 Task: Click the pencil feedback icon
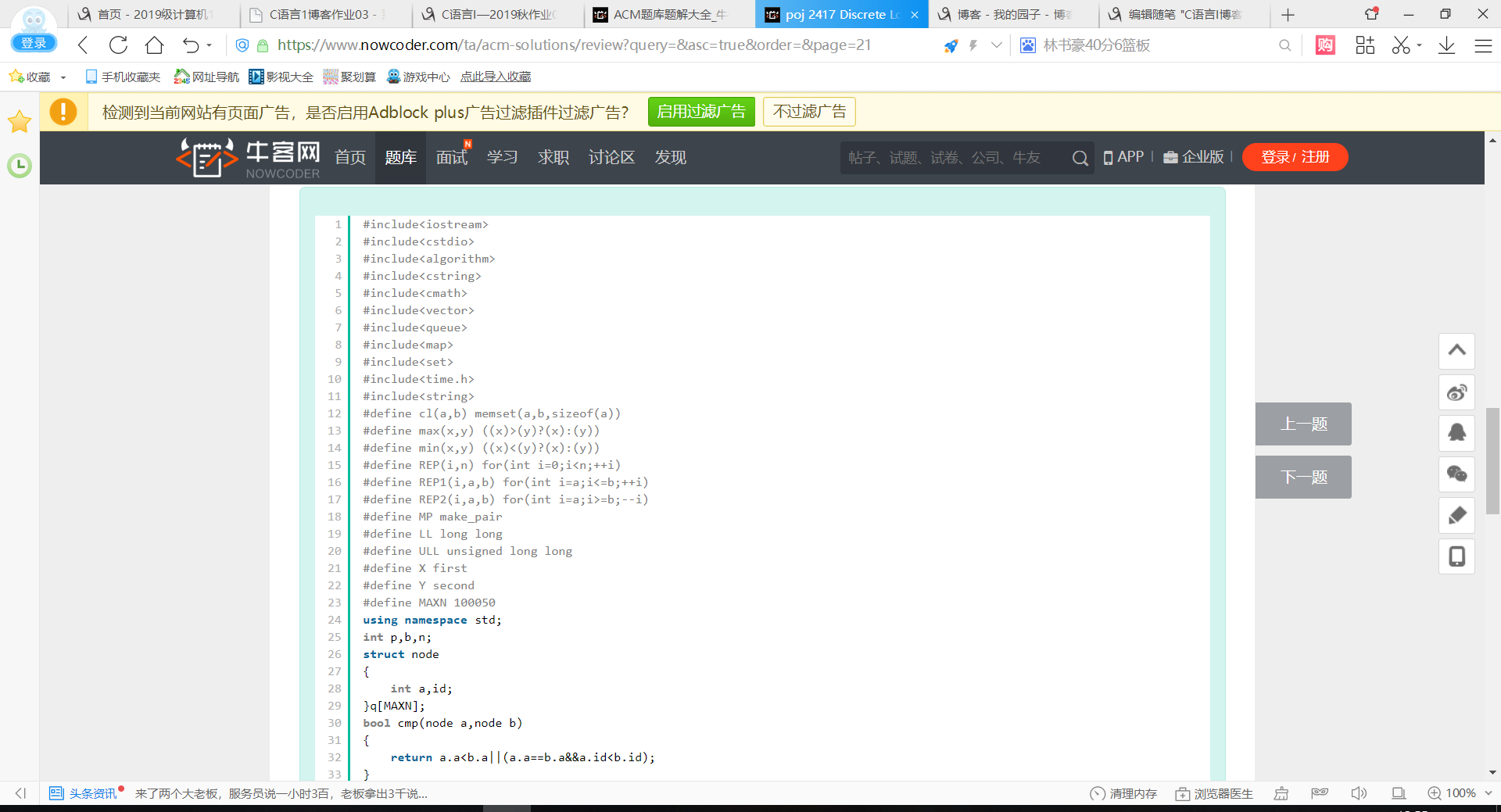(1457, 515)
